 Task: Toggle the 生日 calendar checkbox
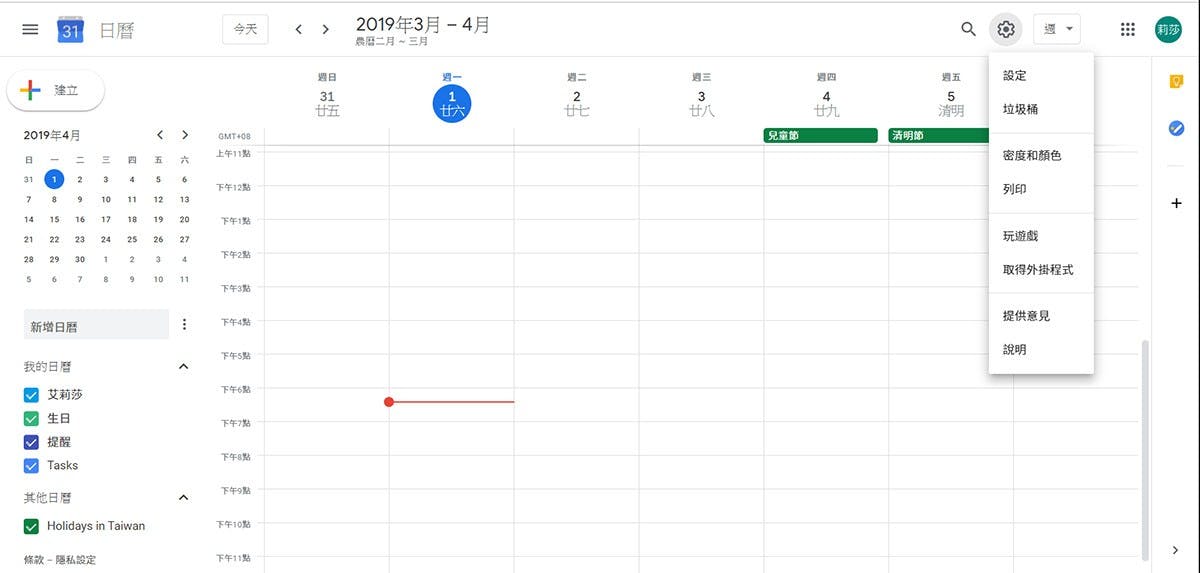tap(31, 419)
